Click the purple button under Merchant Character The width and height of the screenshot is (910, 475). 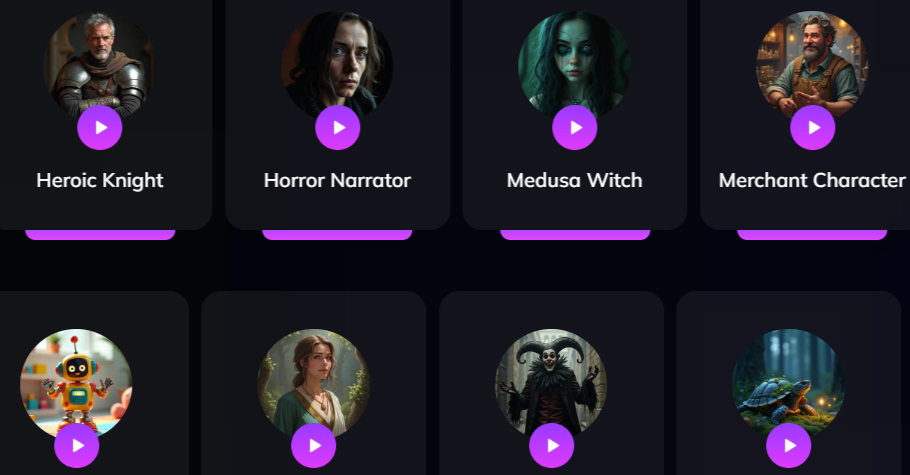(812, 235)
